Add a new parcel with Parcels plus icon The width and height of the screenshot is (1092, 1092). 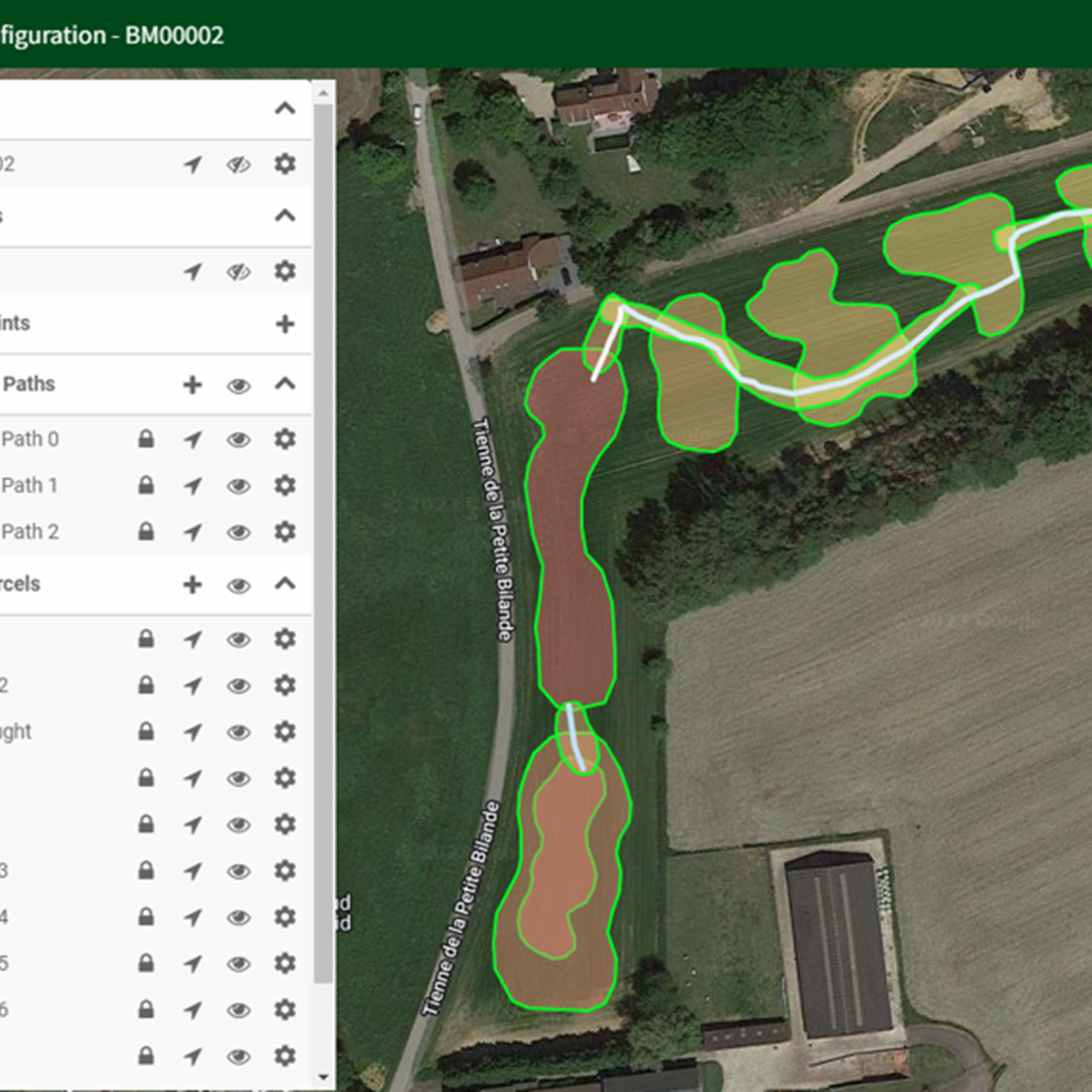tap(192, 585)
